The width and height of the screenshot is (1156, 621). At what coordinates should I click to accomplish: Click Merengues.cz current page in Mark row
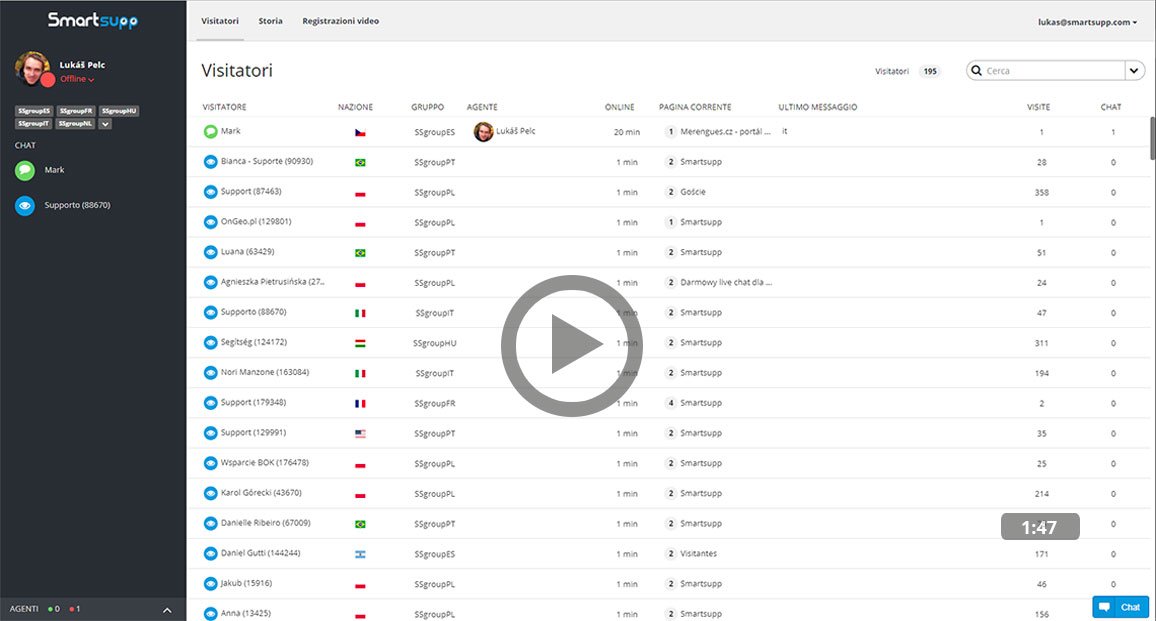coord(725,131)
